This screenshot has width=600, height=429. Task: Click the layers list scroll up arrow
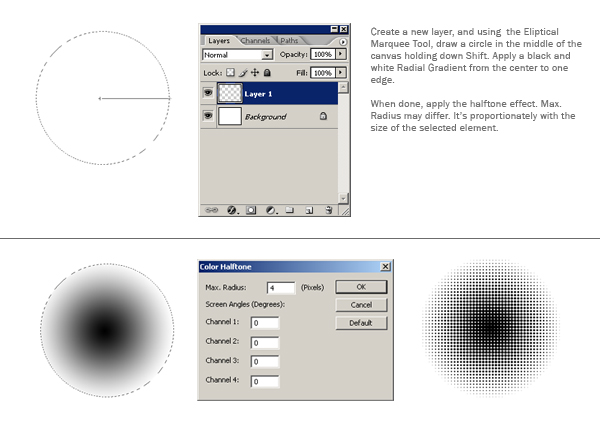tap(343, 87)
